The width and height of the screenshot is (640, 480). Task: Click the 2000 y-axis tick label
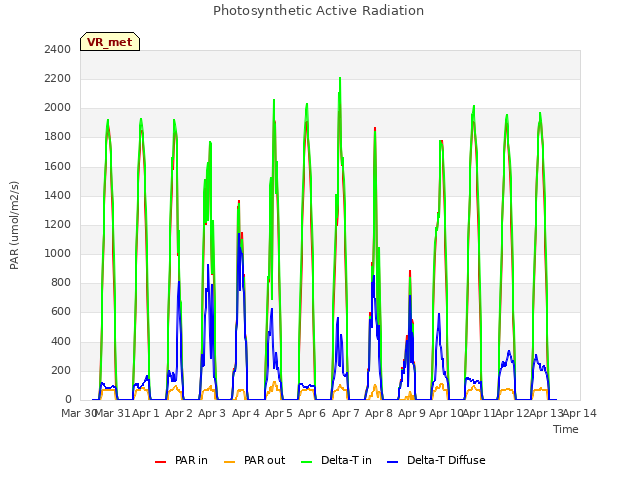(x=58, y=108)
